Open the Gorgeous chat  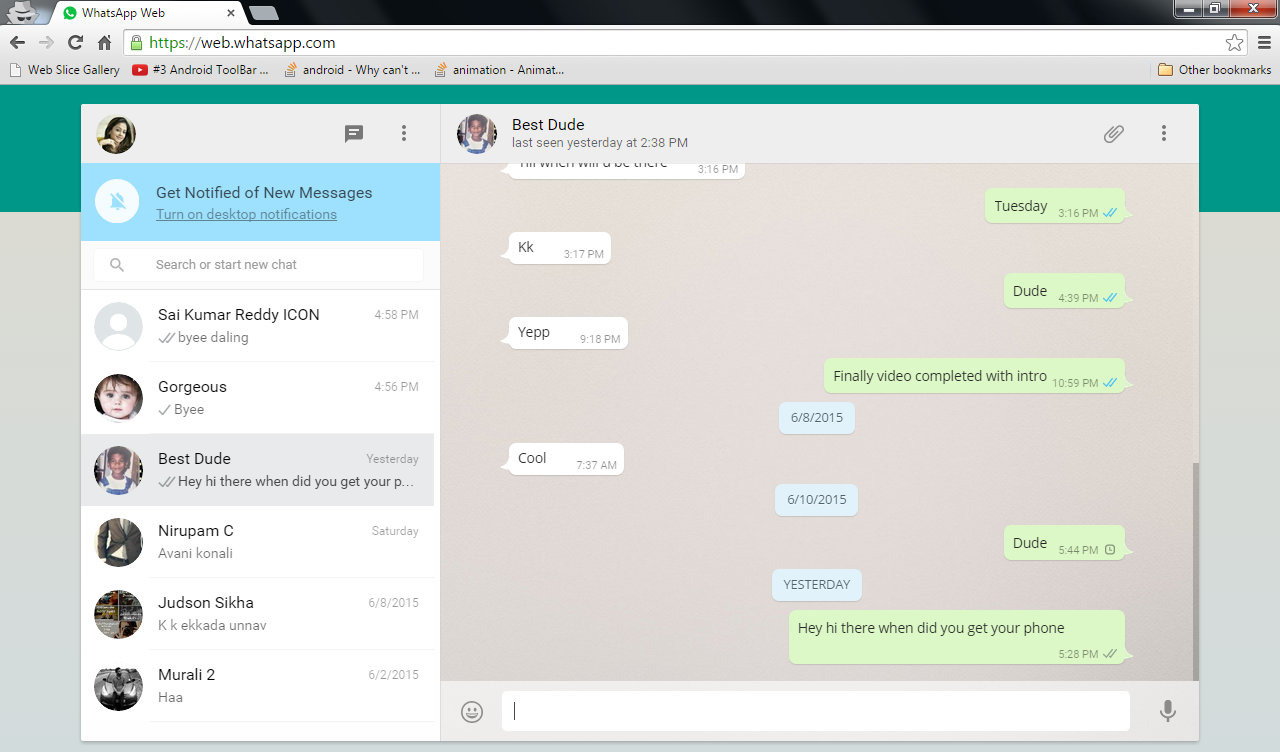(x=258, y=398)
